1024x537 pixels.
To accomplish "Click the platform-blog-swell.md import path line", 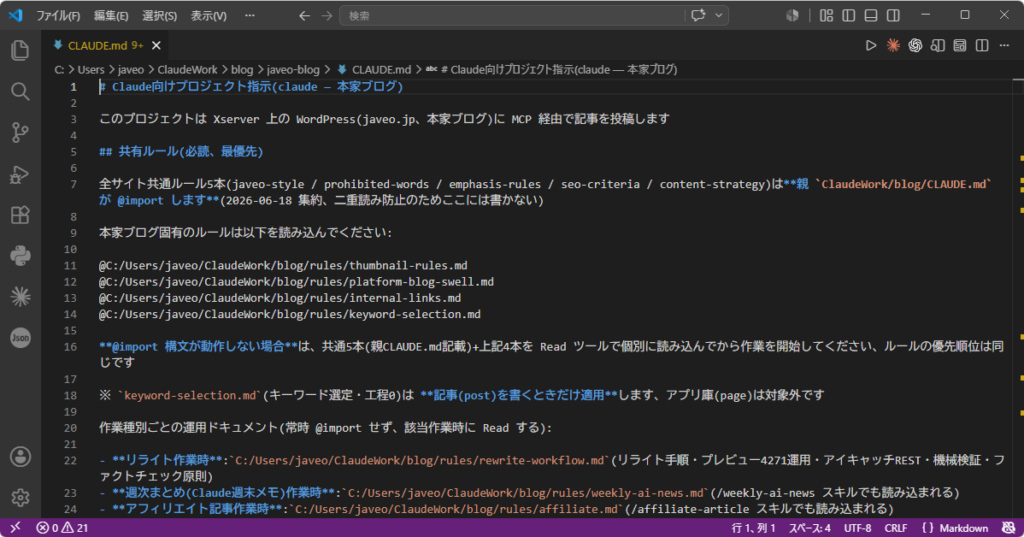I will tap(296, 282).
